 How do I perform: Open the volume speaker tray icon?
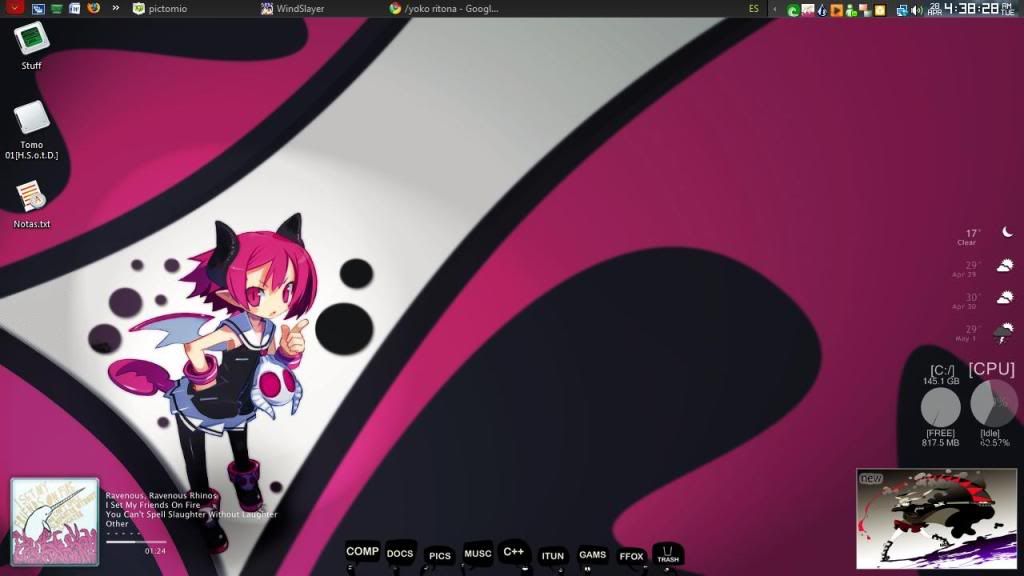point(916,10)
